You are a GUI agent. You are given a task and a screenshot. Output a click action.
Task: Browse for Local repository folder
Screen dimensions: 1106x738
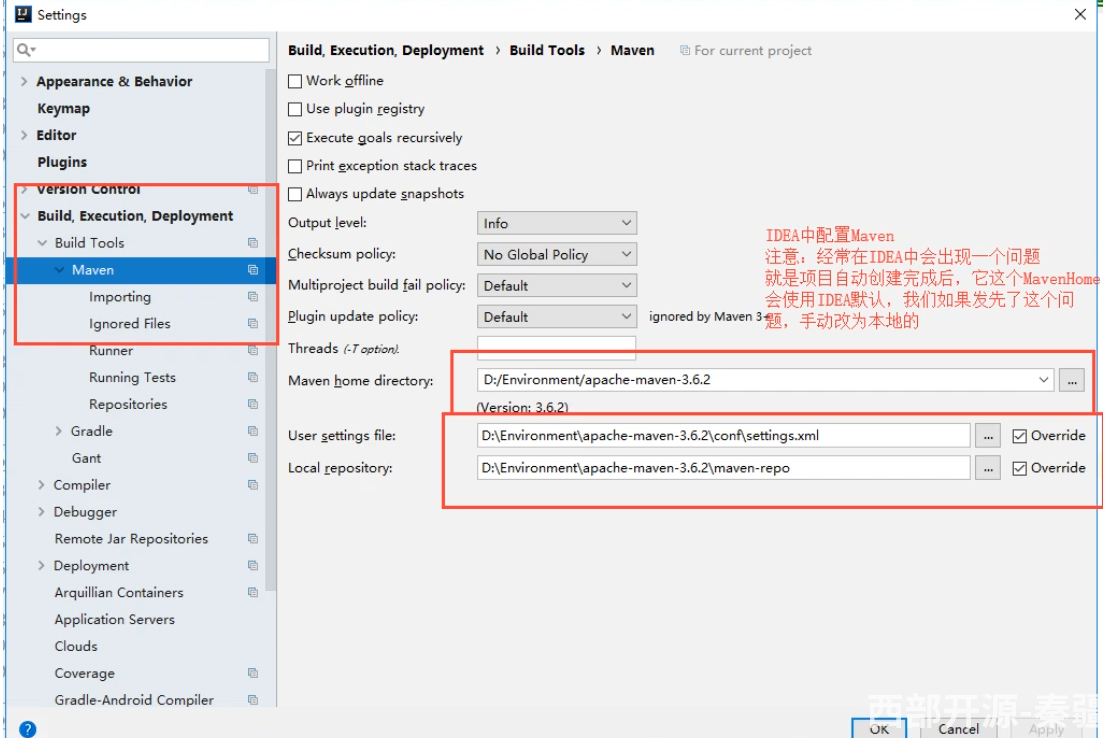click(x=988, y=468)
